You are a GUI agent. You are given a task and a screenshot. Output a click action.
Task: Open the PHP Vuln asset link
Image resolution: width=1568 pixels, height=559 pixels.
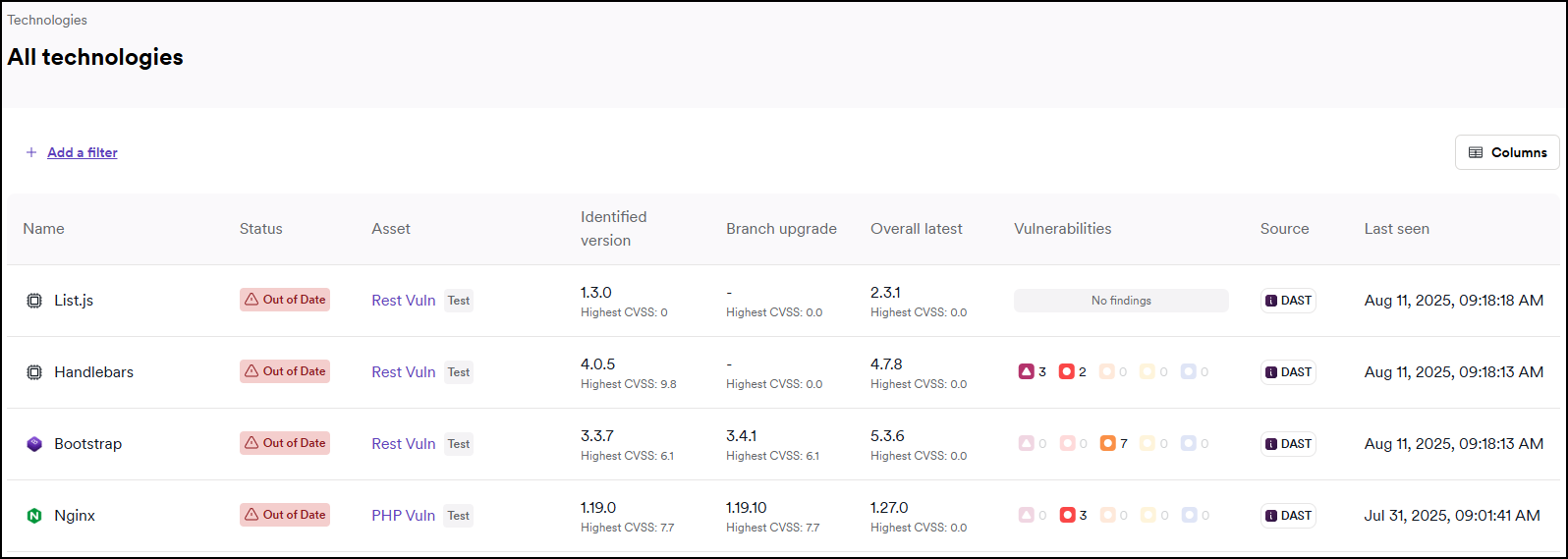403,516
